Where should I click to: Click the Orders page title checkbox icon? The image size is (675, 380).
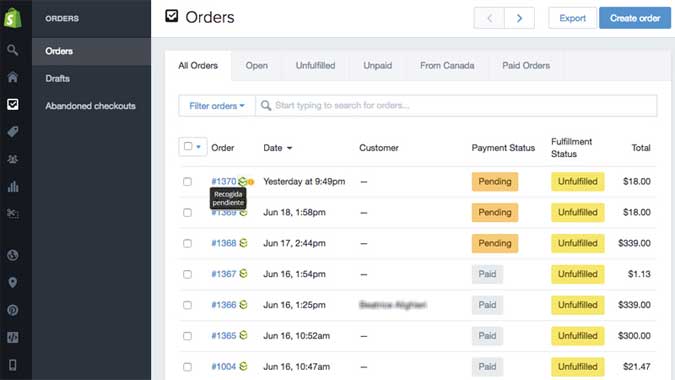(x=171, y=16)
